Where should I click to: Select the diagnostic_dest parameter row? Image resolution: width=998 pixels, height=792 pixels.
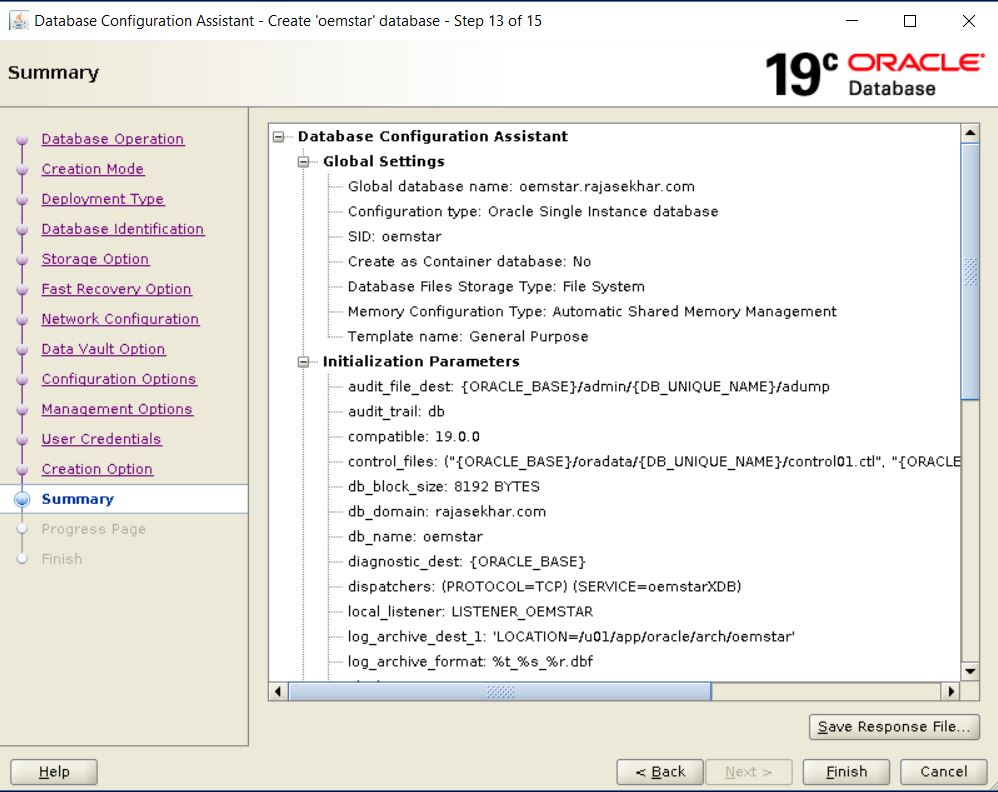[467, 562]
